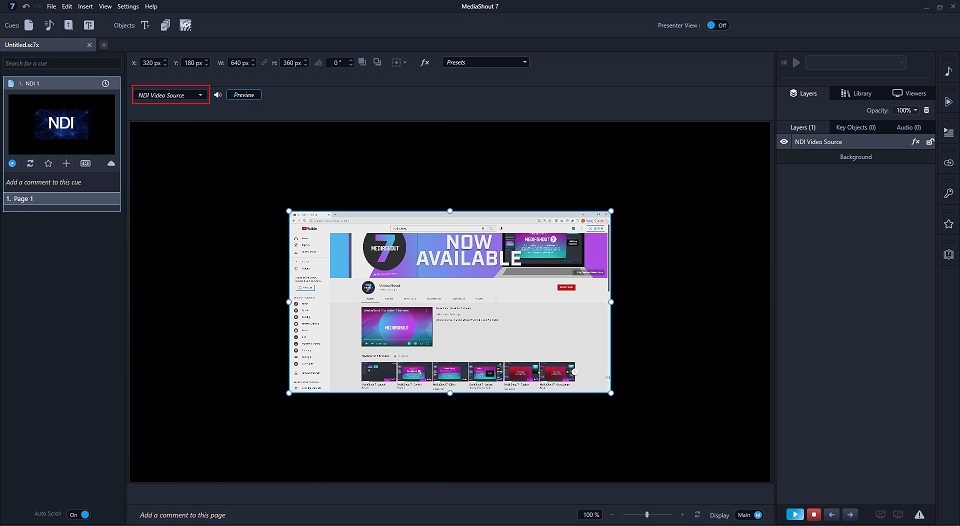Add a numbered page cue
This screenshot has width=960, height=526.
coord(69,25)
